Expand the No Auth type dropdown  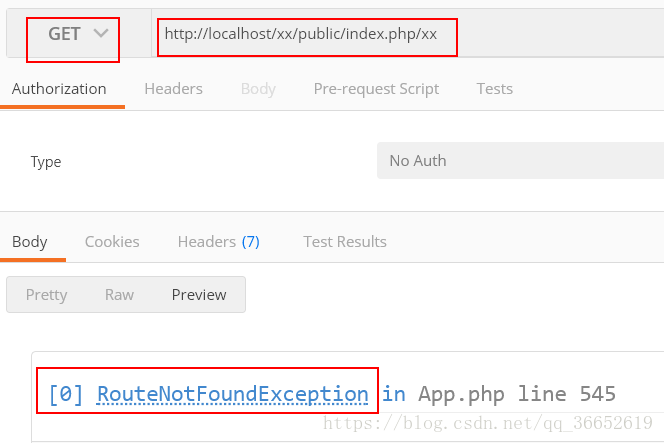pos(520,161)
